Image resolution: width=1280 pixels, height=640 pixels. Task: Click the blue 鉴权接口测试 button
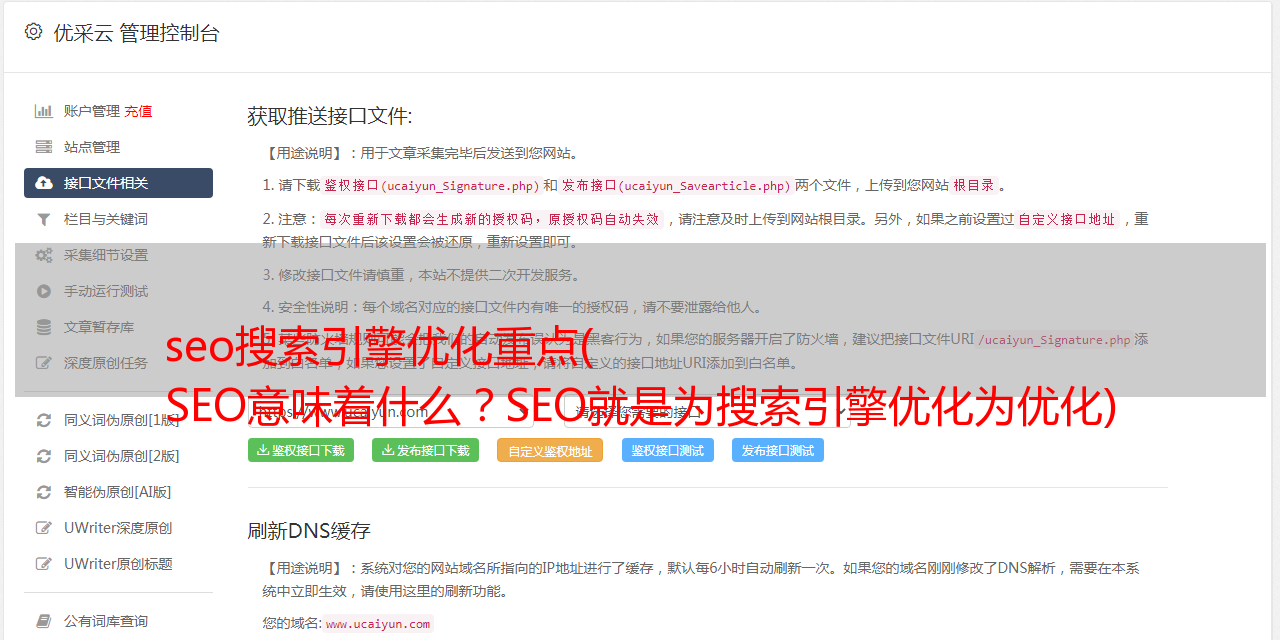pyautogui.click(x=668, y=450)
